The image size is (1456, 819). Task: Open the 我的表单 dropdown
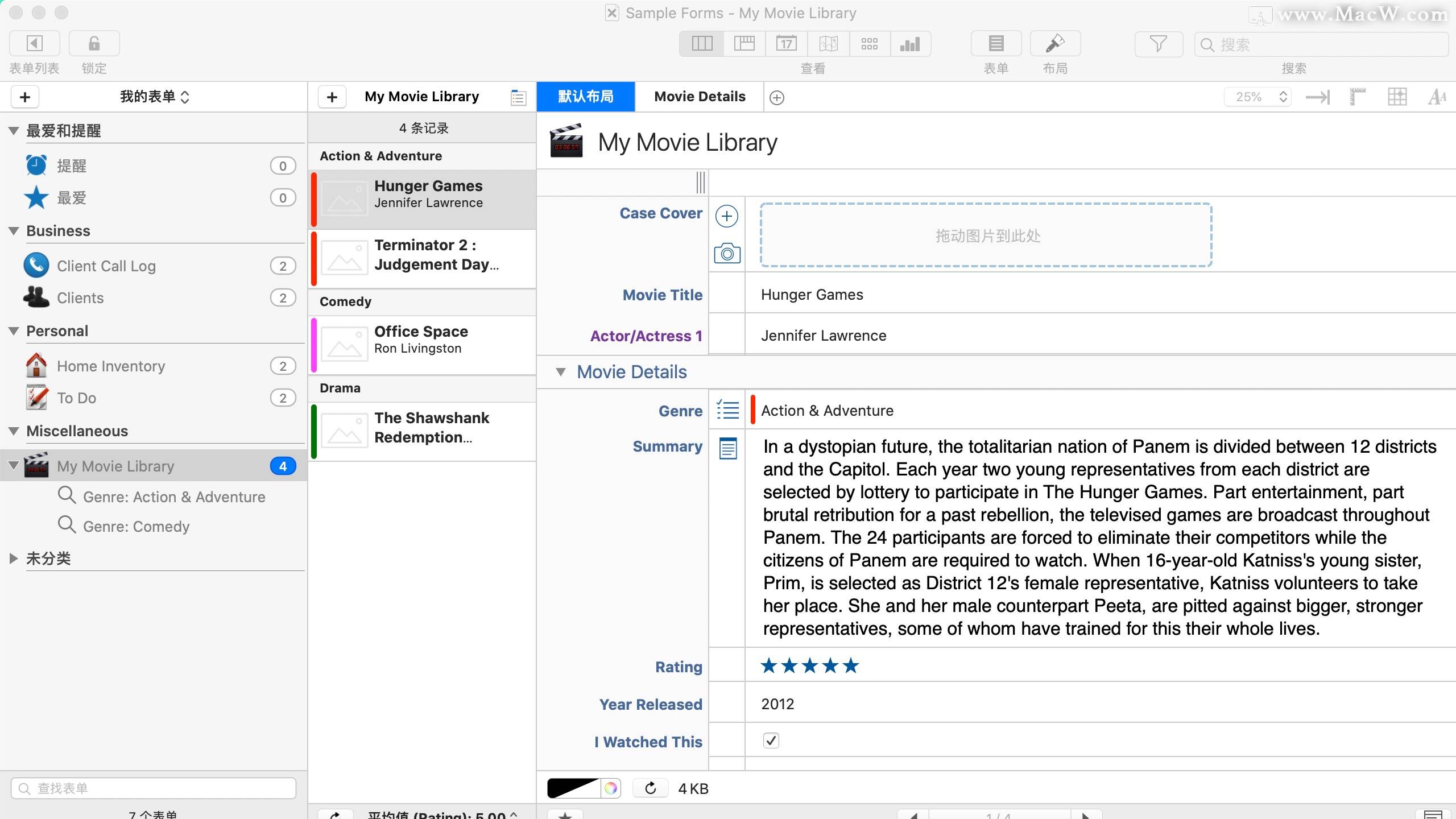pyautogui.click(x=154, y=97)
